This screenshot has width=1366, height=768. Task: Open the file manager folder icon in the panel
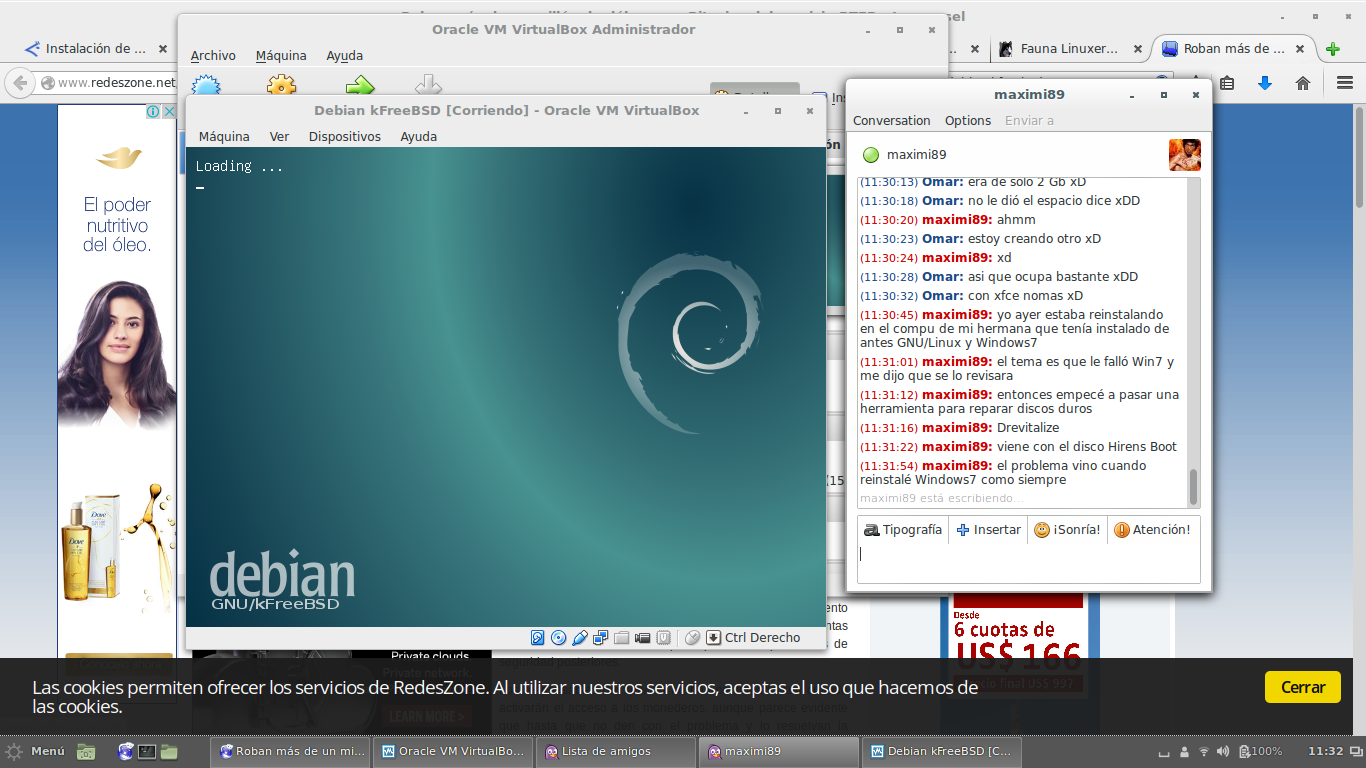coord(168,751)
